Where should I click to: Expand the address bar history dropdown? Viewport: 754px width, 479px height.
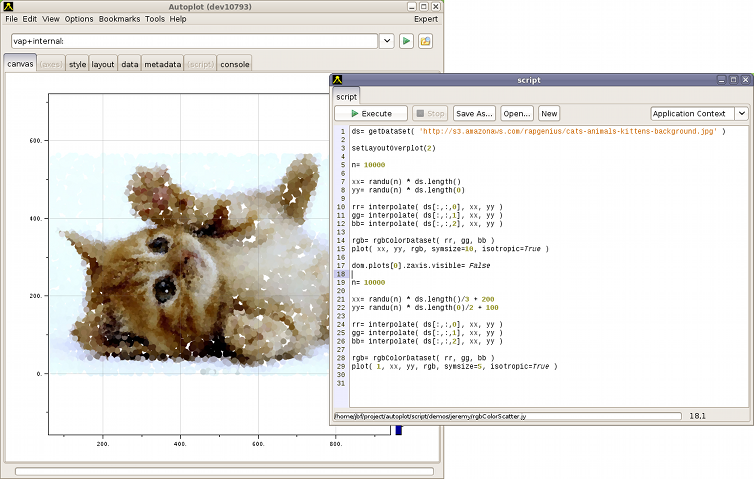tap(387, 41)
